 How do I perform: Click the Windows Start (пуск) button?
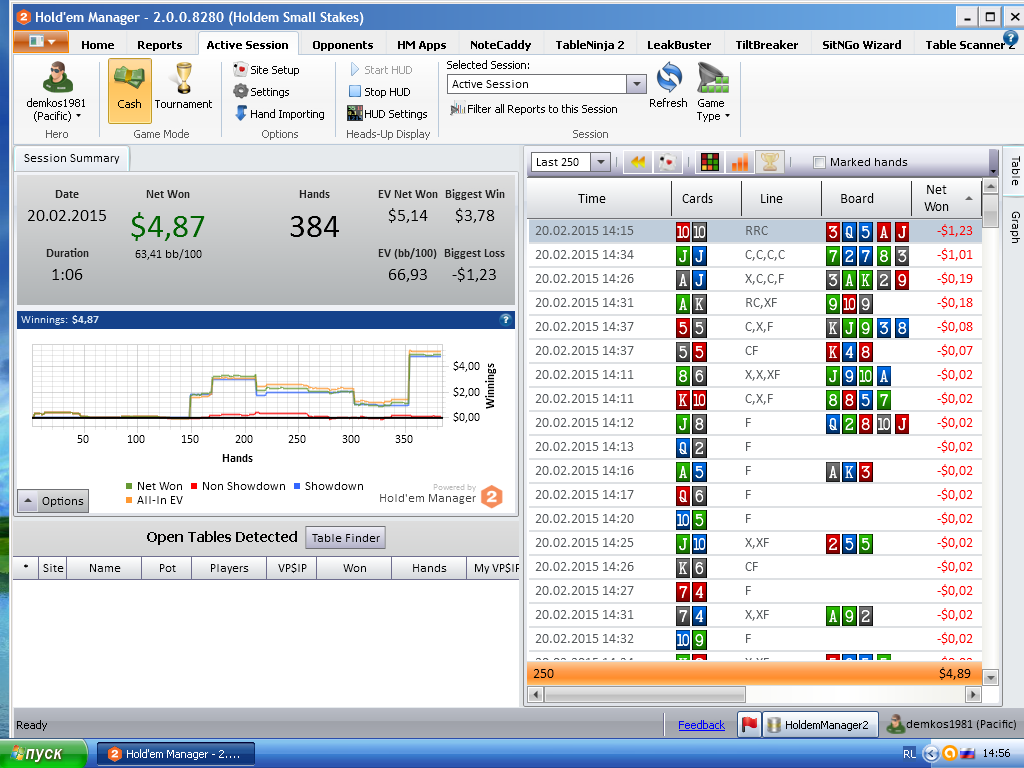pos(43,754)
